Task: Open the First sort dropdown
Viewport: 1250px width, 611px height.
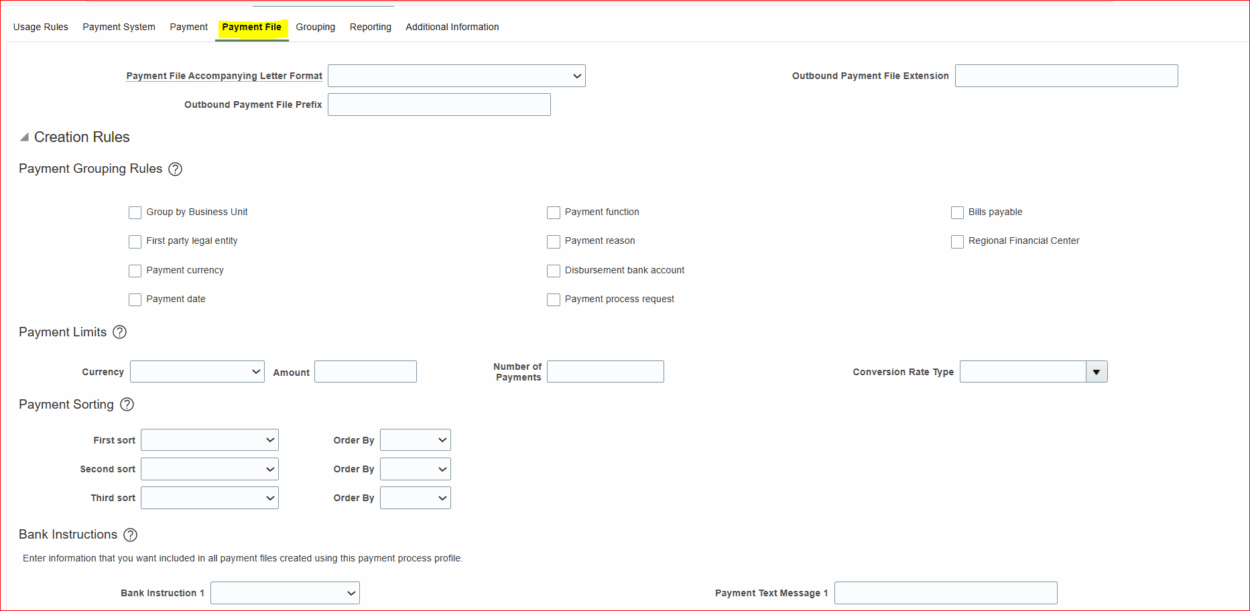Action: pos(209,439)
